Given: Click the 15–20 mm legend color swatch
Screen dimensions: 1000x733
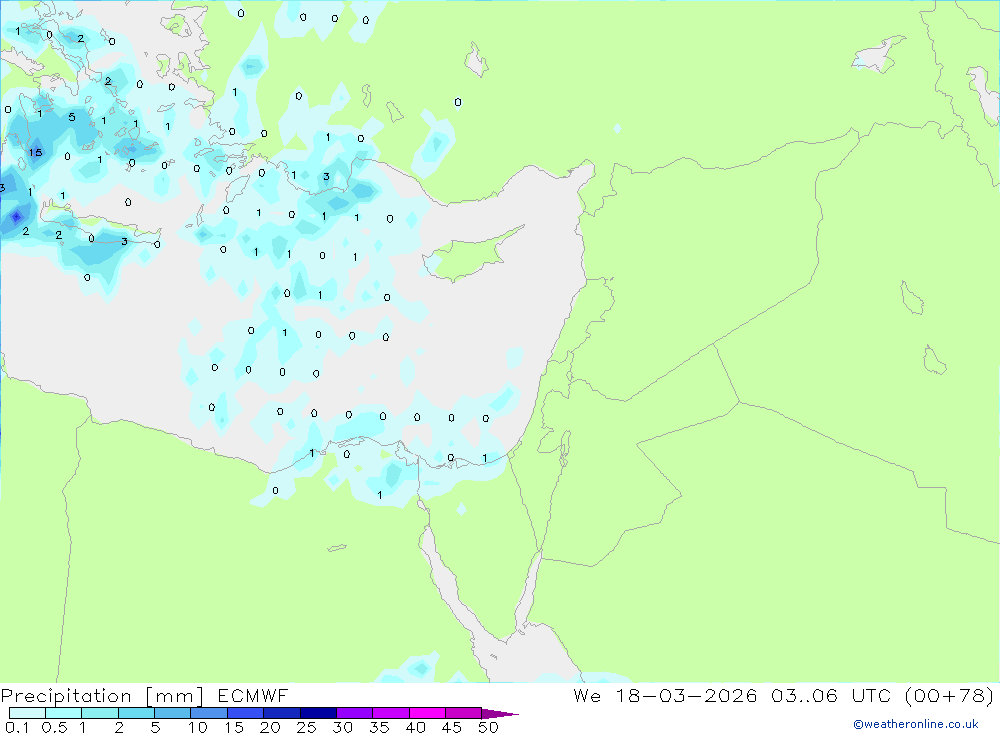Looking at the screenshot, I should click(246, 713).
